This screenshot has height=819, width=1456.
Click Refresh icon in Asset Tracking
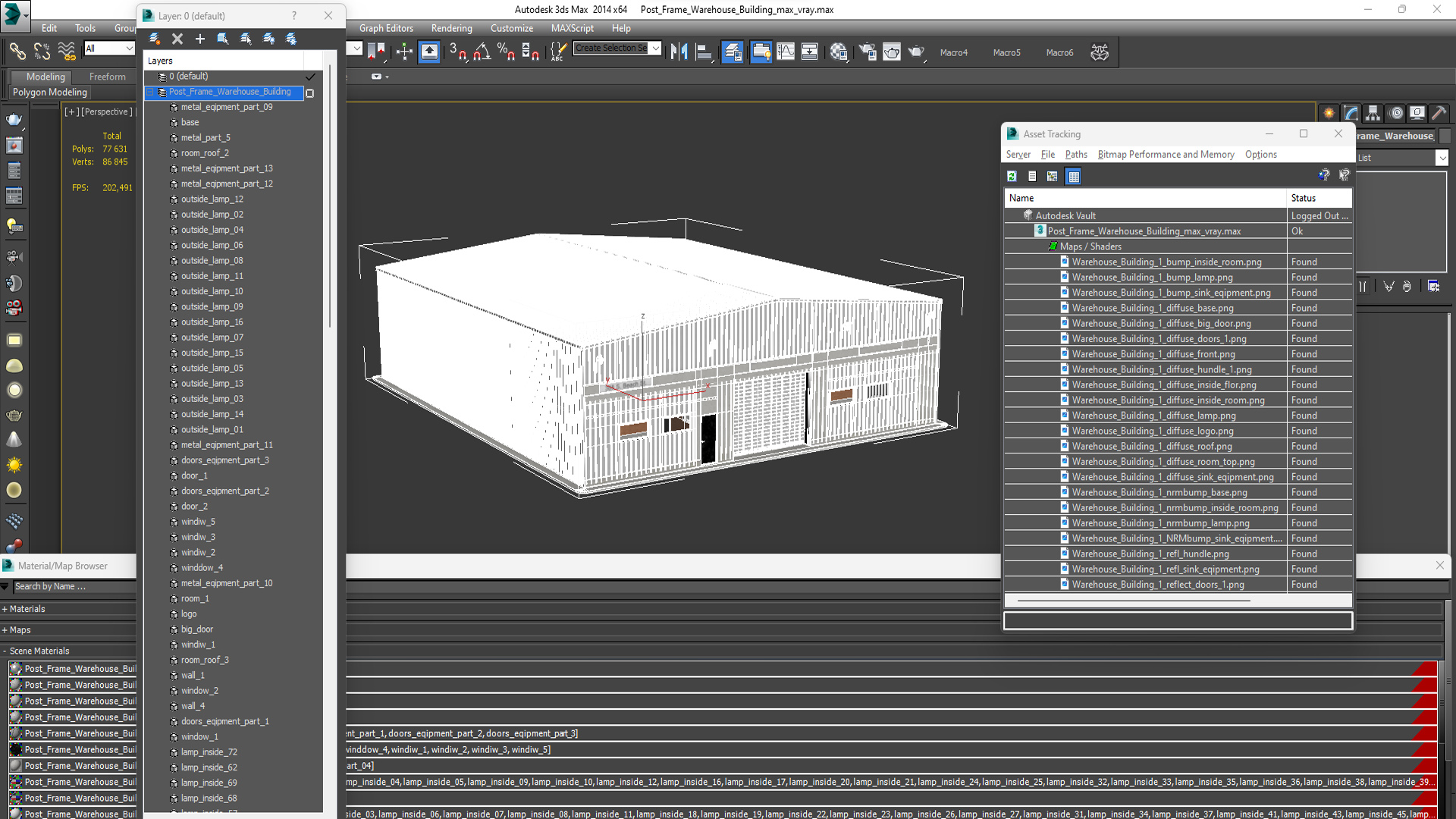tap(1012, 176)
